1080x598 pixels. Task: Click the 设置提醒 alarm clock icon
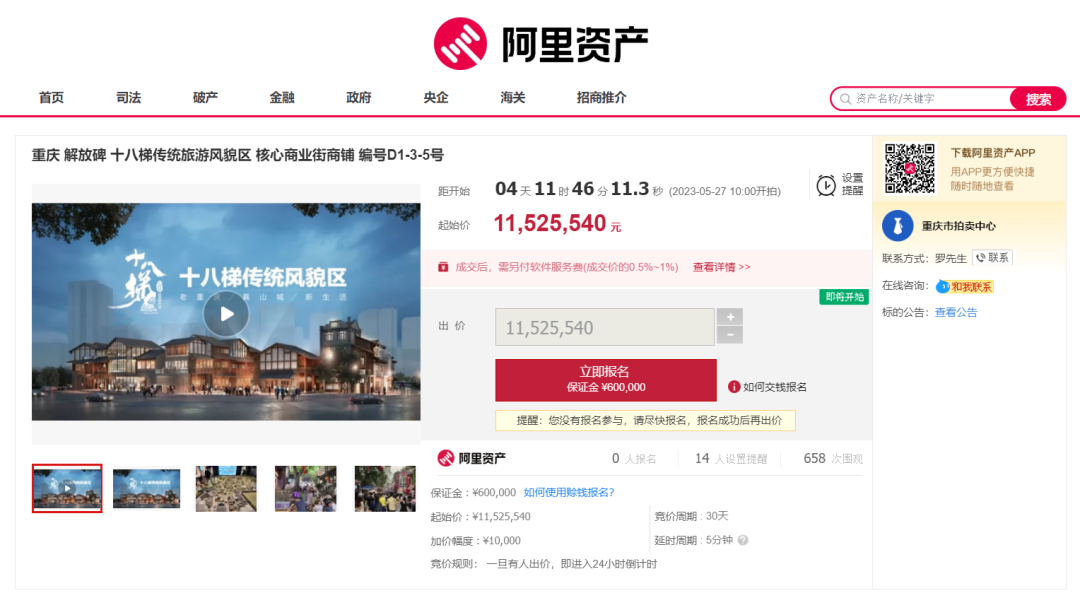pyautogui.click(x=826, y=185)
